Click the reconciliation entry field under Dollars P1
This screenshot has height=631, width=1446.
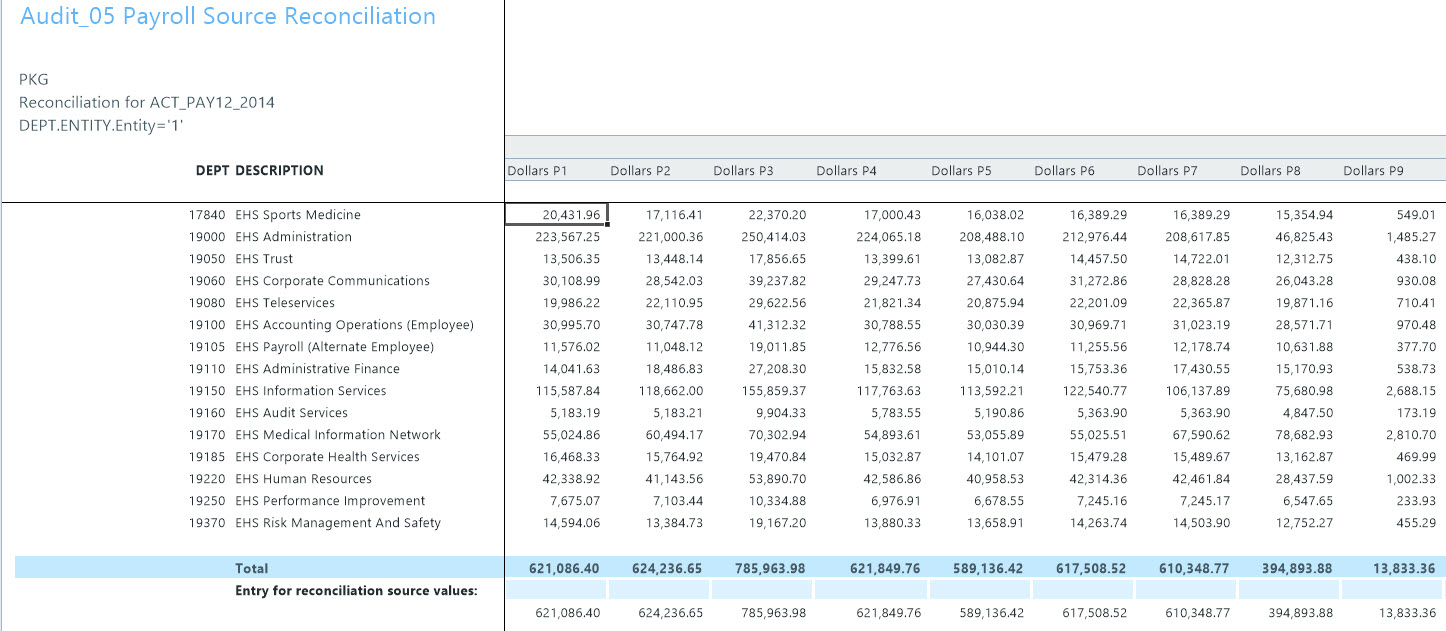(556, 590)
